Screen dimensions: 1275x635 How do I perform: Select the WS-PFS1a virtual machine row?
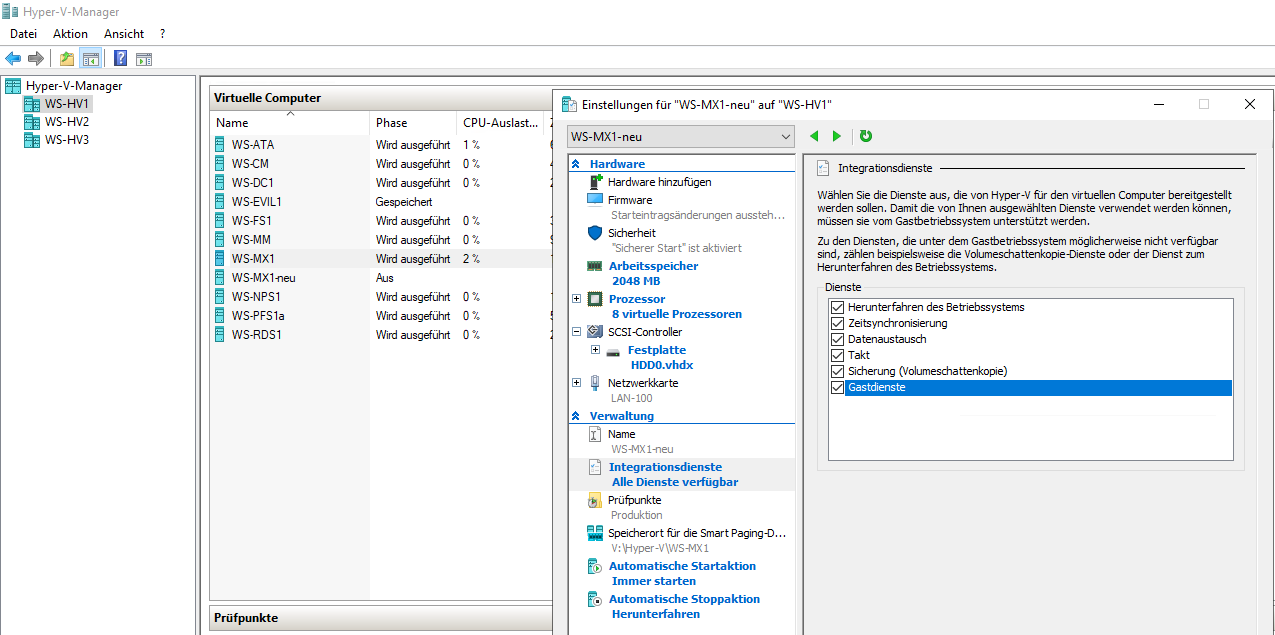pyautogui.click(x=381, y=316)
